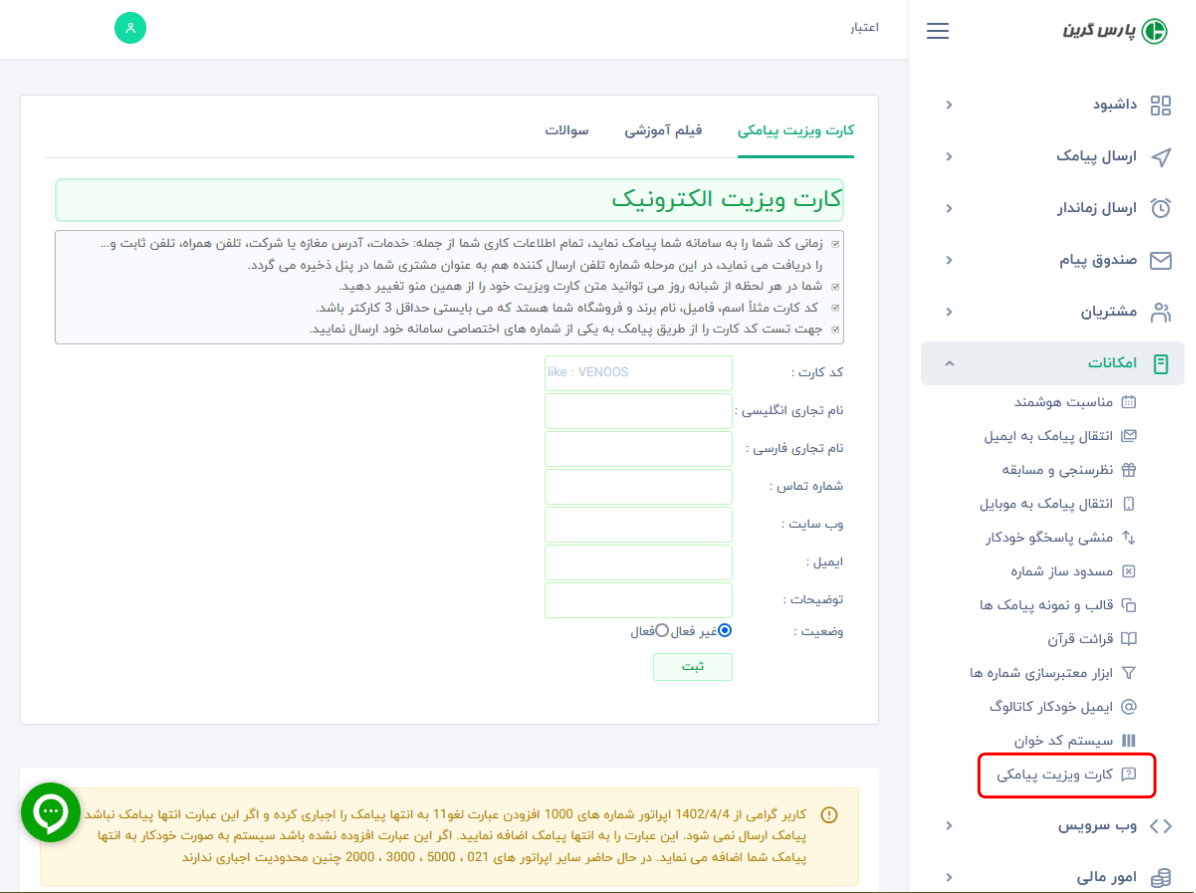This screenshot has width=1196, height=893.
Task: Expand the امور مالی menu chevron
Action: (949, 877)
